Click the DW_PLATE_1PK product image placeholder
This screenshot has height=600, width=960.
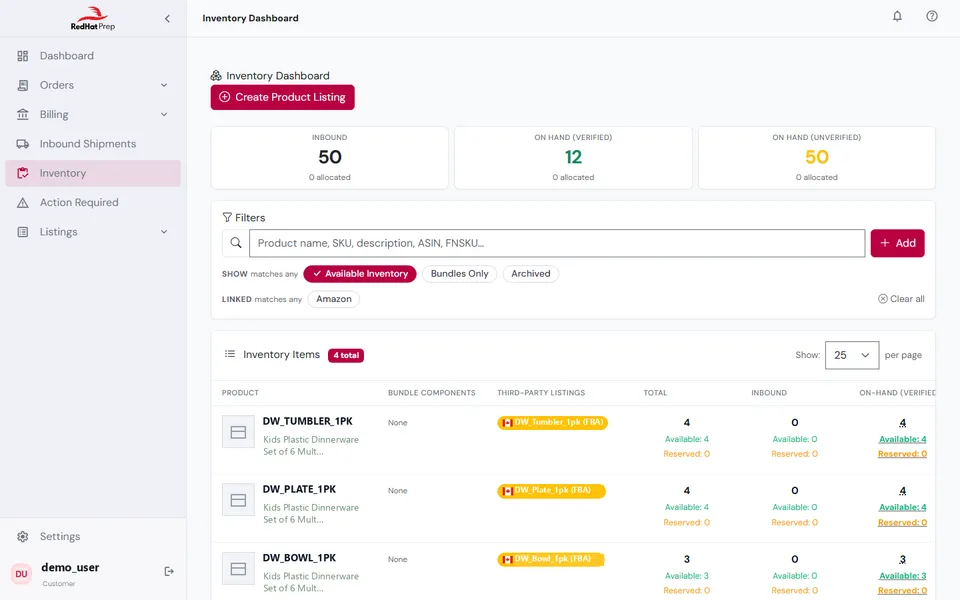coord(238,500)
